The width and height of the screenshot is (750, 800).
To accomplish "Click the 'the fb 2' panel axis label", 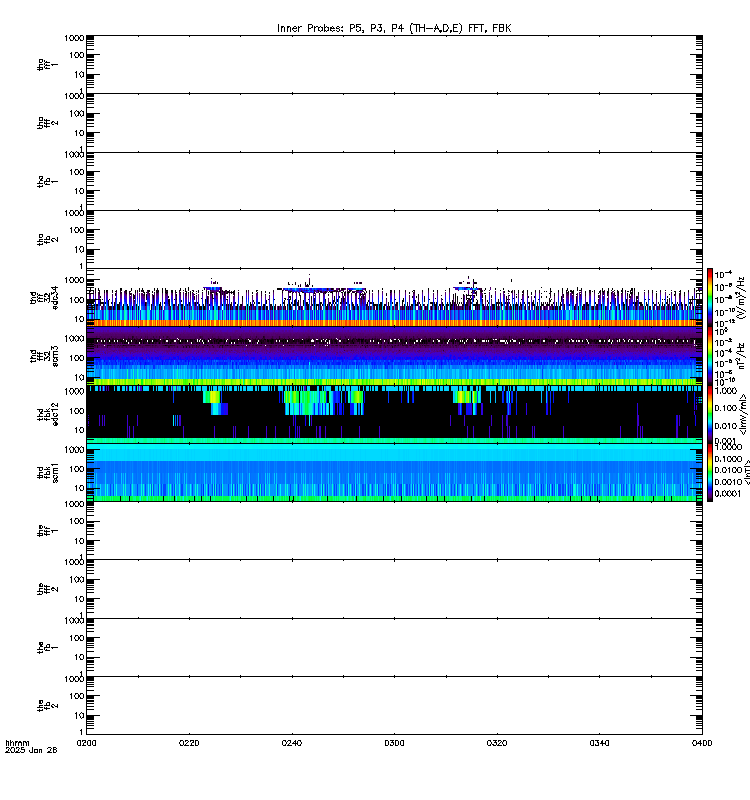I will (47, 706).
